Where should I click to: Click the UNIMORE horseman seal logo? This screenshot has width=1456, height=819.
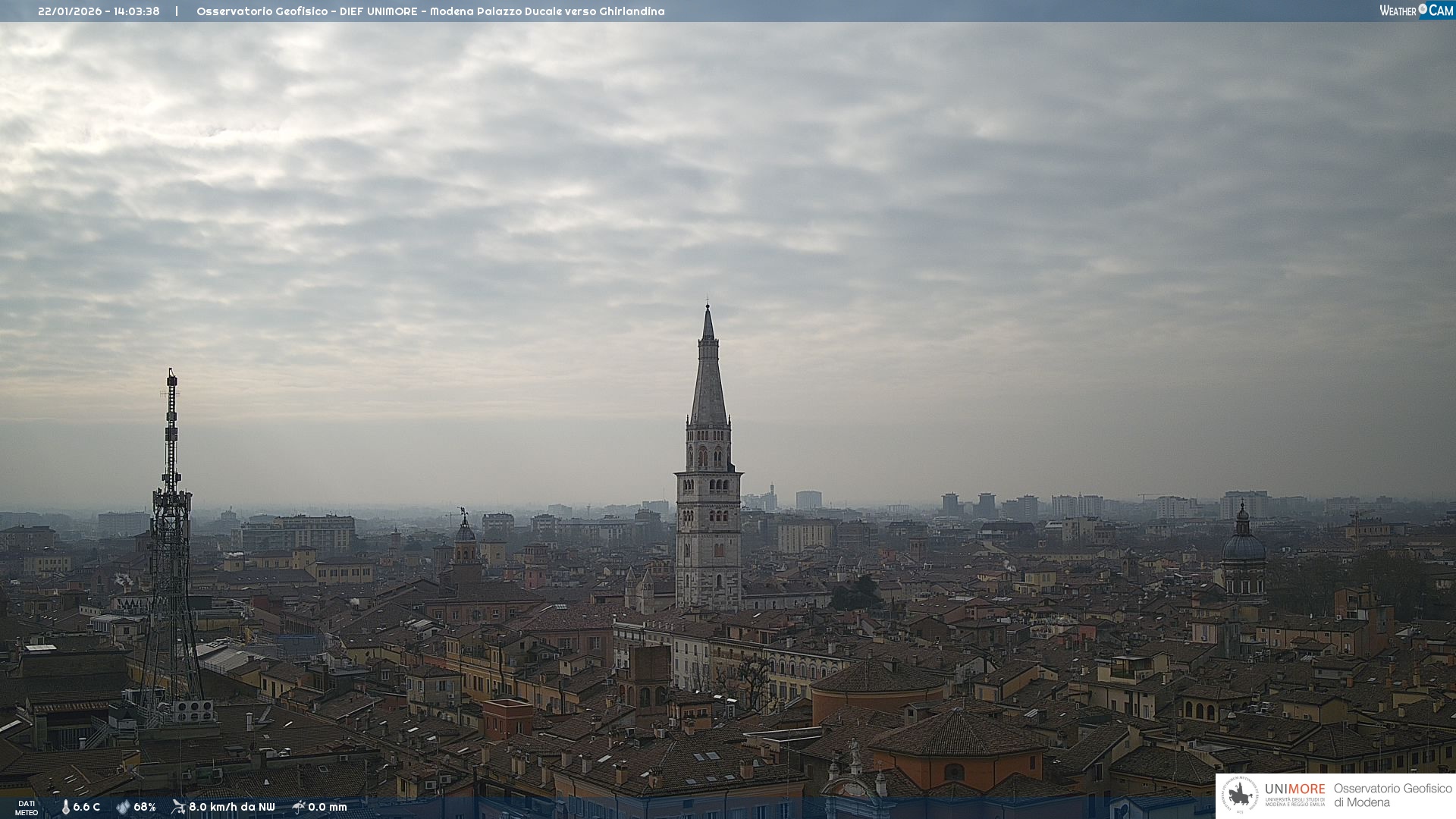pos(1240,795)
